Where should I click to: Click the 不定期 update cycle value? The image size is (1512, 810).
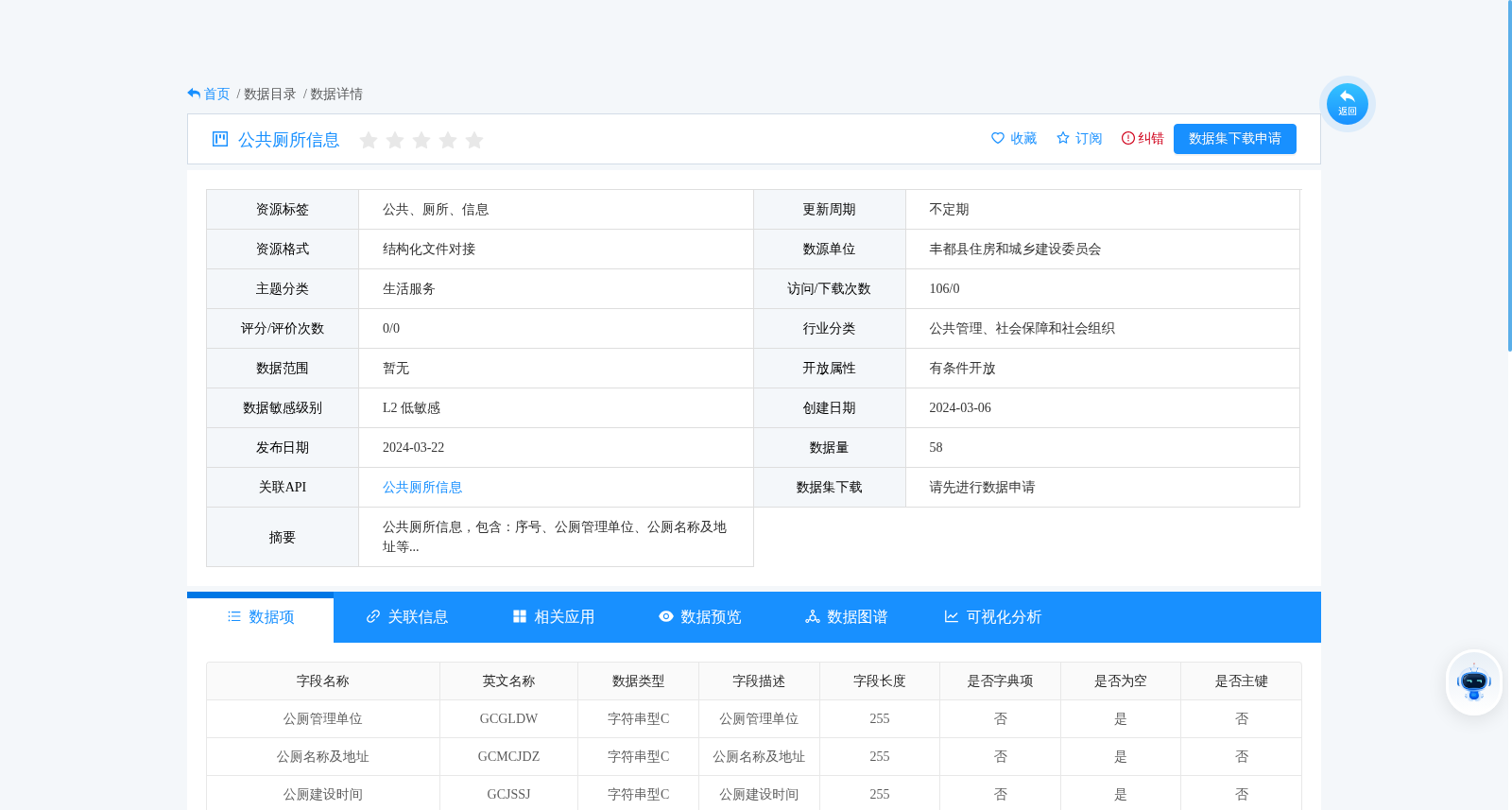pyautogui.click(x=949, y=210)
